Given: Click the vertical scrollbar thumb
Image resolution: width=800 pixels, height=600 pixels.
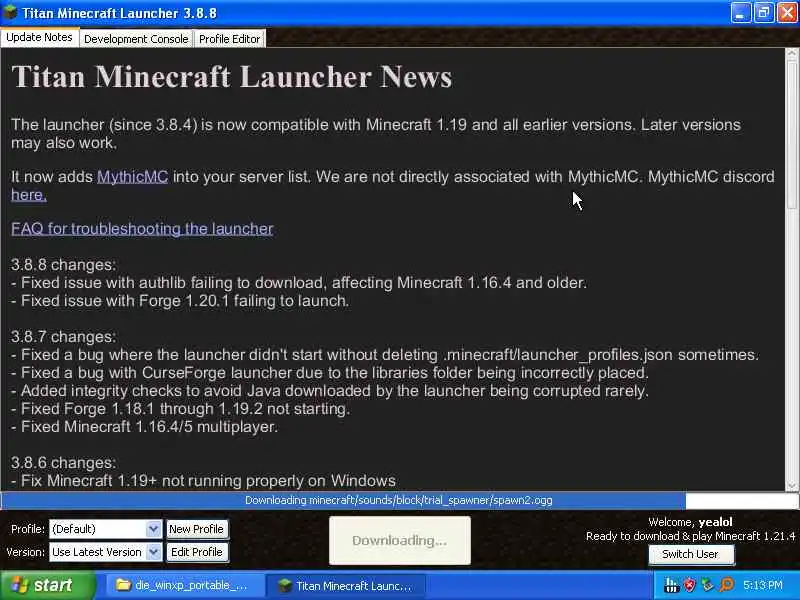Looking at the screenshot, I should pyautogui.click(x=792, y=134).
